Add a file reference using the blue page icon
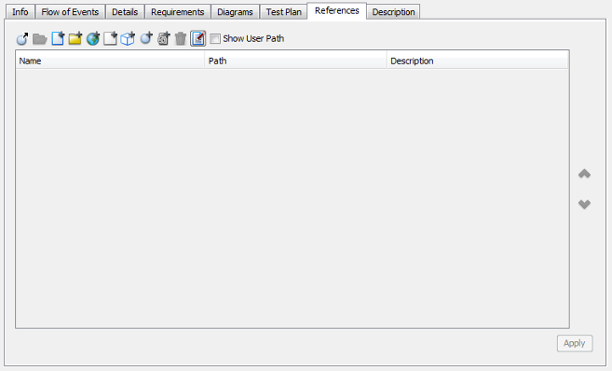This screenshot has width=612, height=371. [x=58, y=39]
